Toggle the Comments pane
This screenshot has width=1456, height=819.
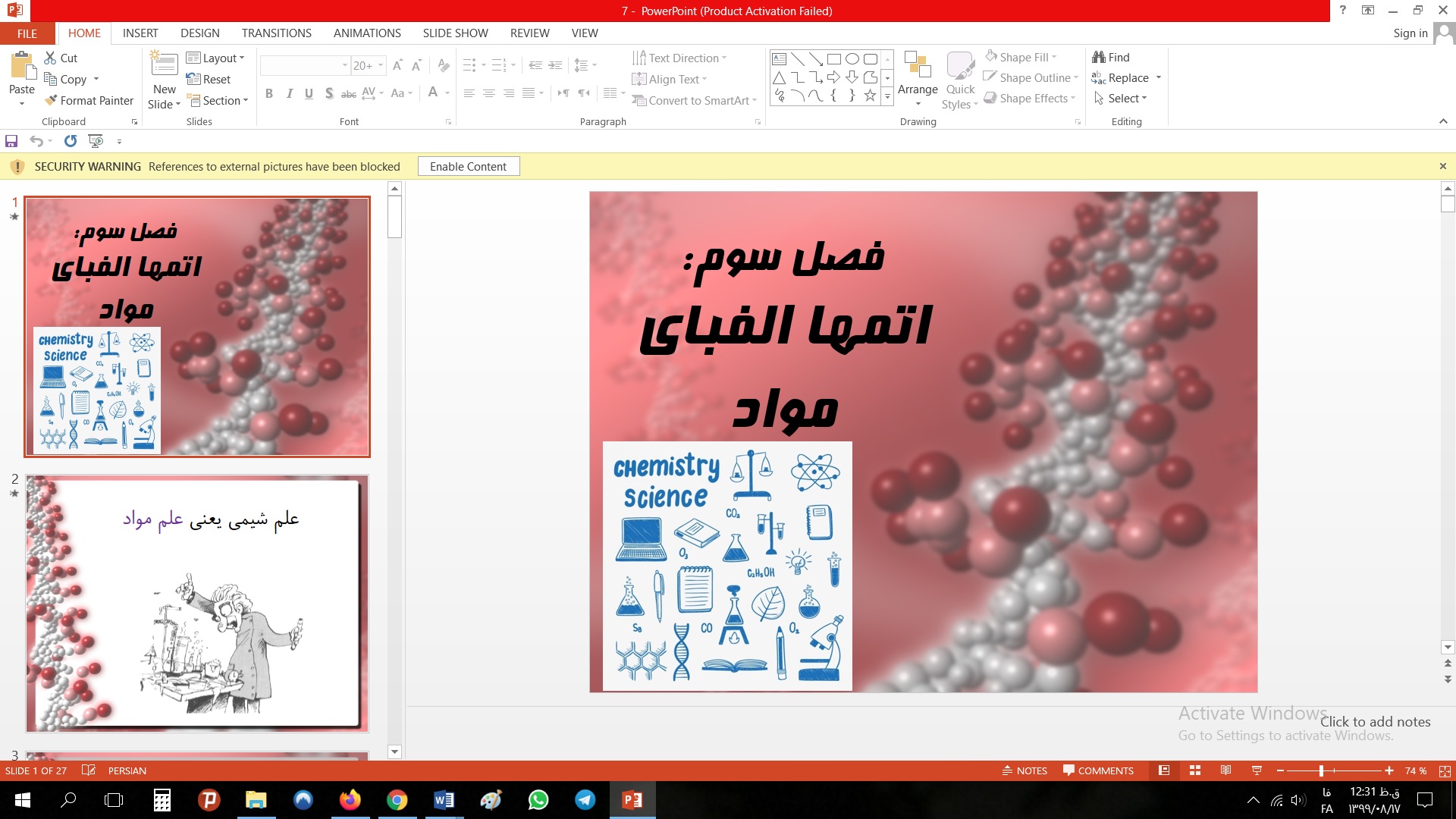pyautogui.click(x=1098, y=770)
